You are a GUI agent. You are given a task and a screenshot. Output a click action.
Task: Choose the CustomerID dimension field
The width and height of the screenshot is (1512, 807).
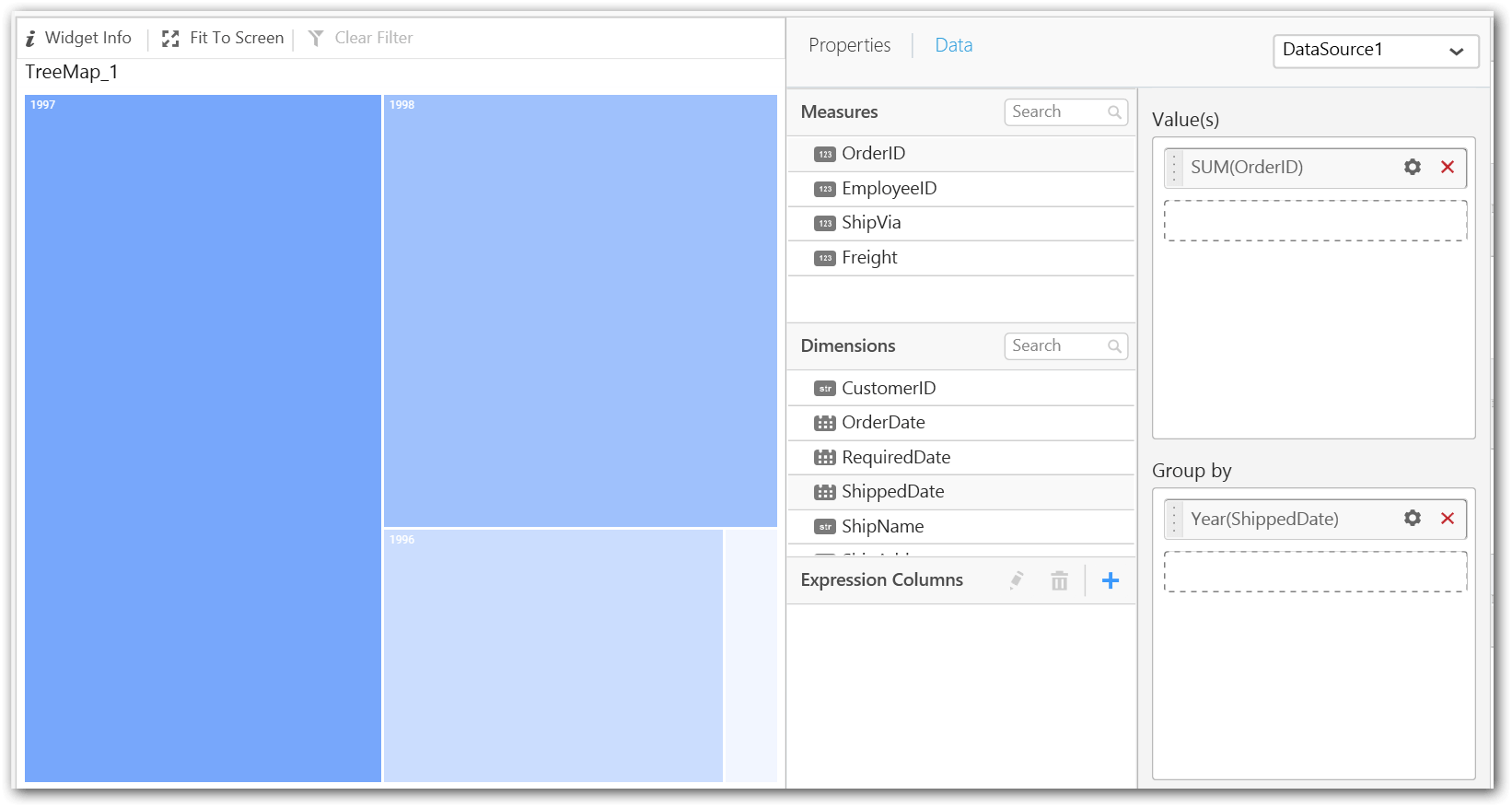click(x=888, y=389)
